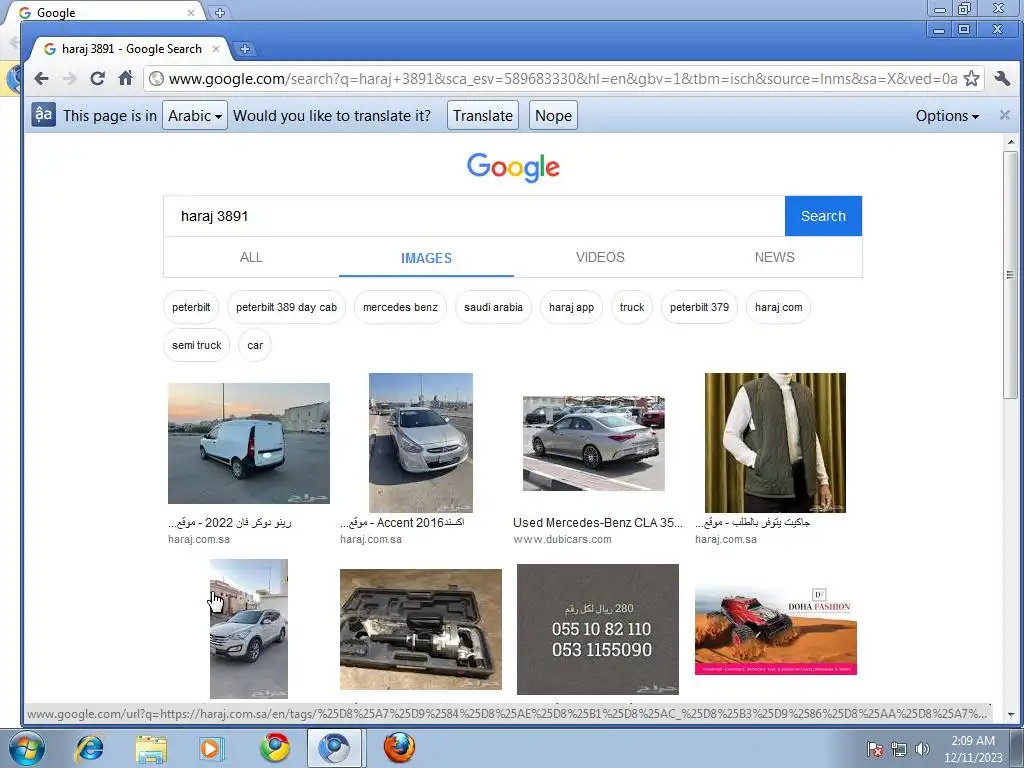Open Google Chrome on taskbar
This screenshot has width=1024, height=768.
tap(275, 748)
